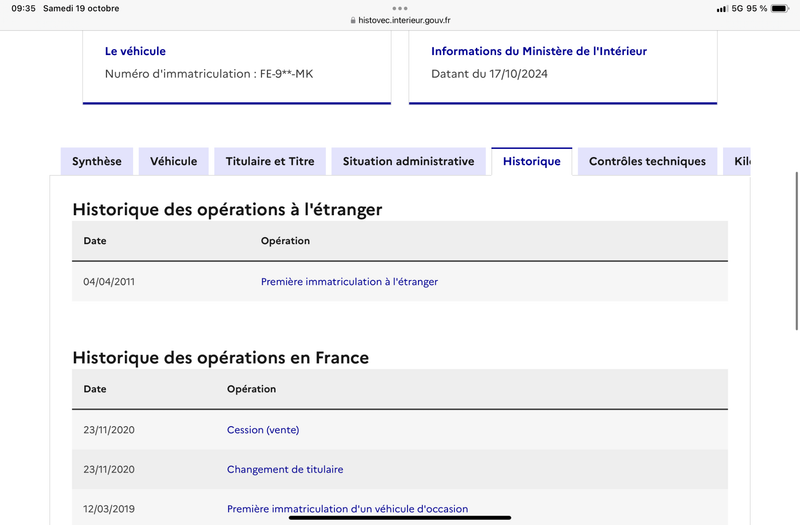The image size is (800, 525).
Task: Open the Synthèse tab
Action: click(x=97, y=161)
